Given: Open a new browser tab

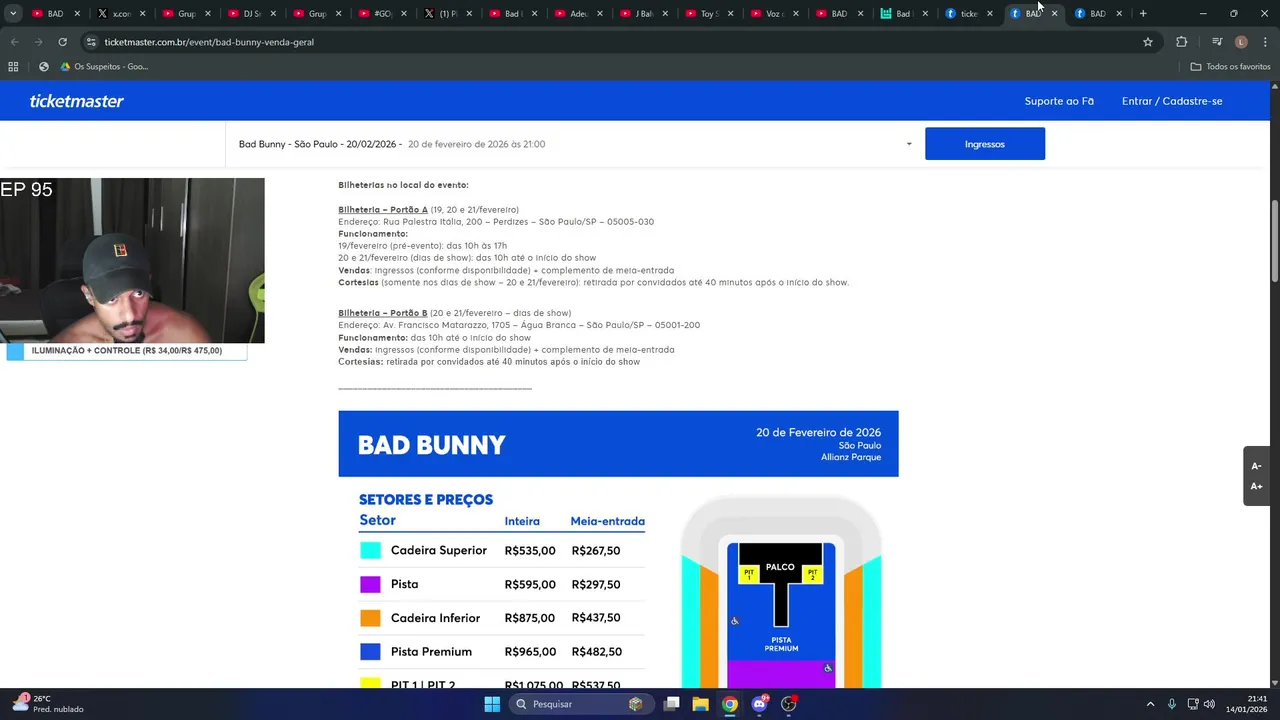Looking at the screenshot, I should tap(1143, 14).
